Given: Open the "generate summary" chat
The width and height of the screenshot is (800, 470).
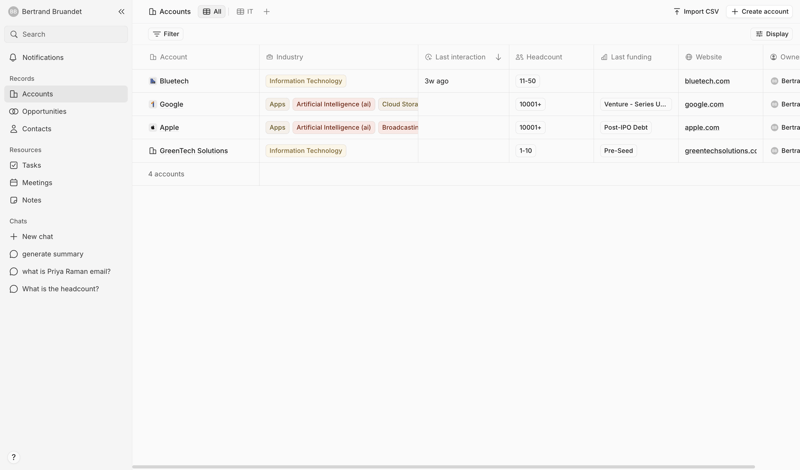Looking at the screenshot, I should pyautogui.click(x=53, y=254).
